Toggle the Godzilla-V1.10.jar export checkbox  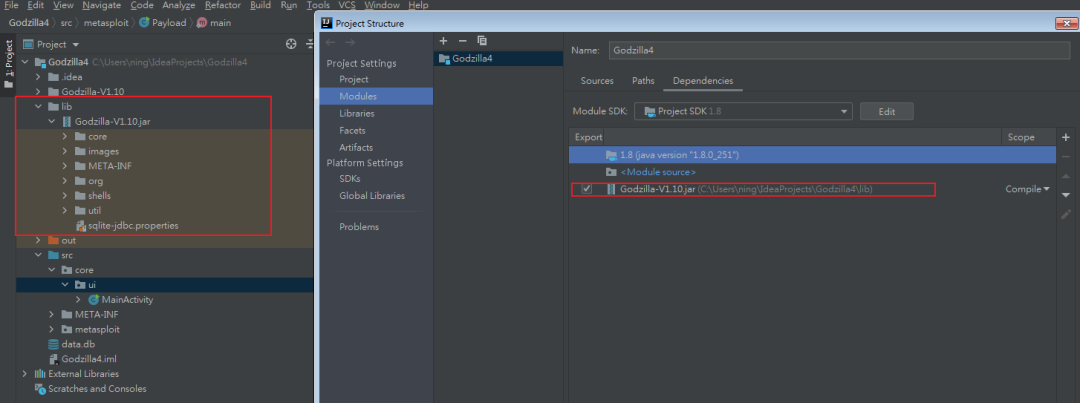click(587, 189)
